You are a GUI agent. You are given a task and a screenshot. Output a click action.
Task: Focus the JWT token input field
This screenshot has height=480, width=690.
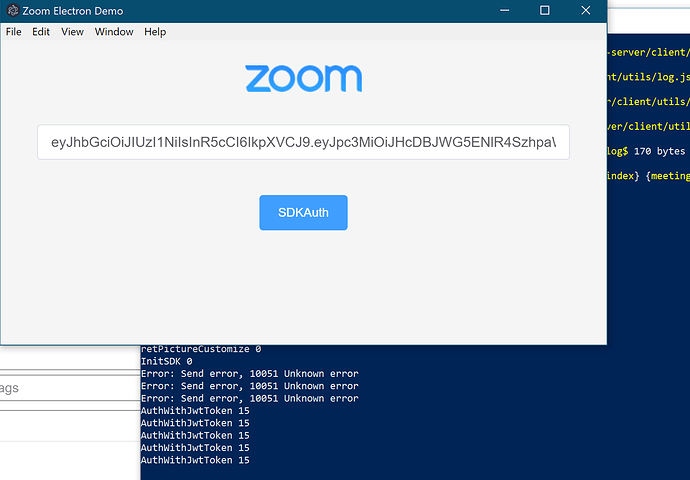coord(303,142)
